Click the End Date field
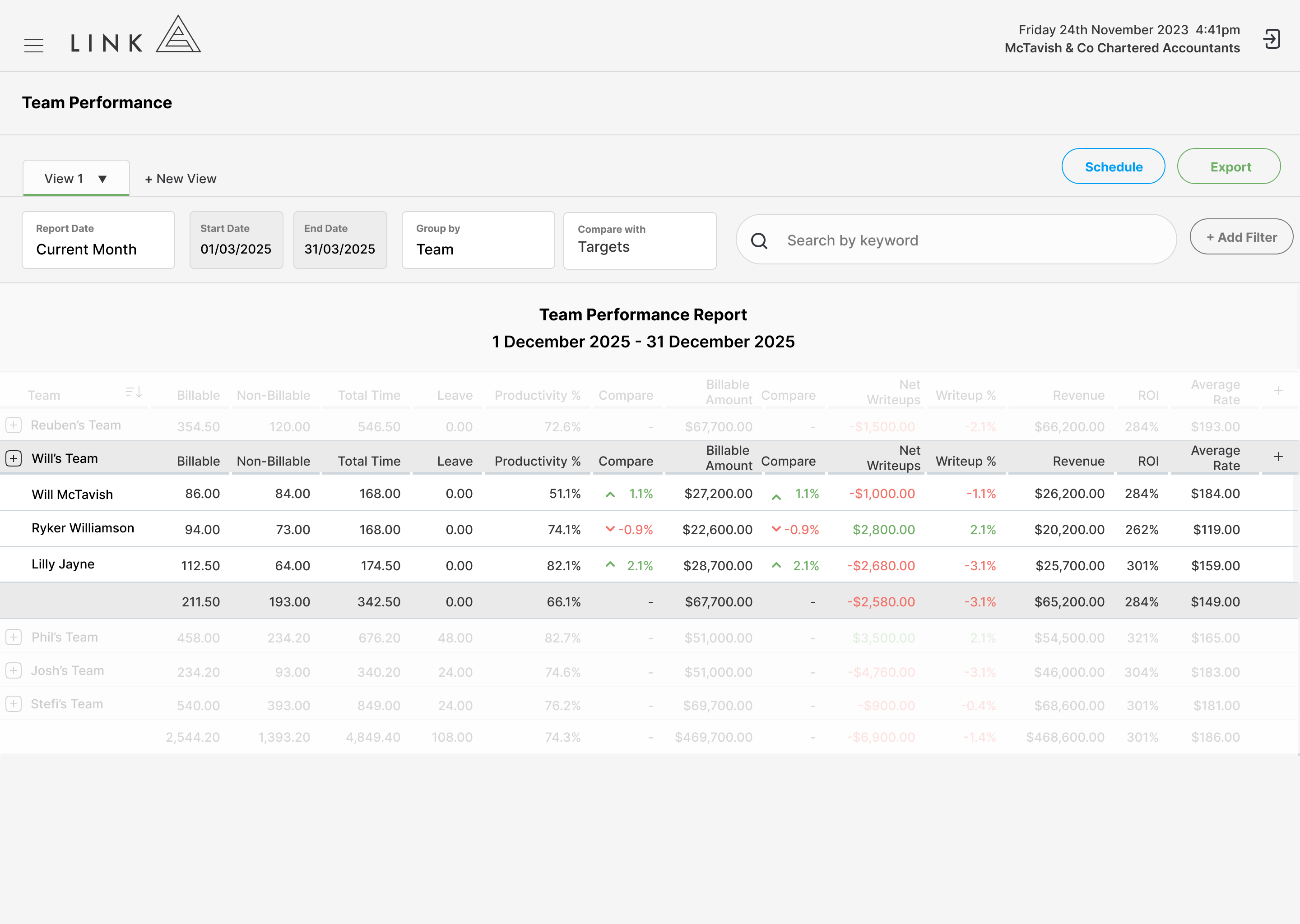This screenshot has height=924, width=1300. click(x=340, y=240)
